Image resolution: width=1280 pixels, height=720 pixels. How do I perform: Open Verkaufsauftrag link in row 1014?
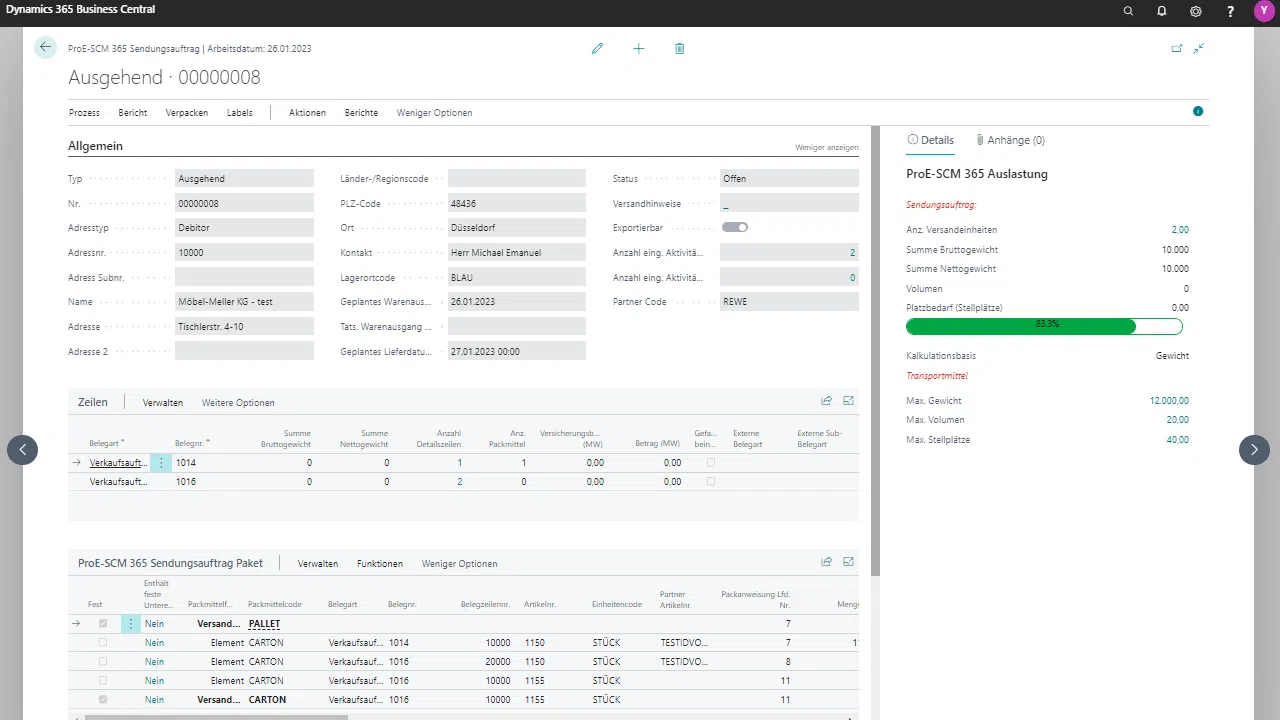pyautogui.click(x=119, y=463)
